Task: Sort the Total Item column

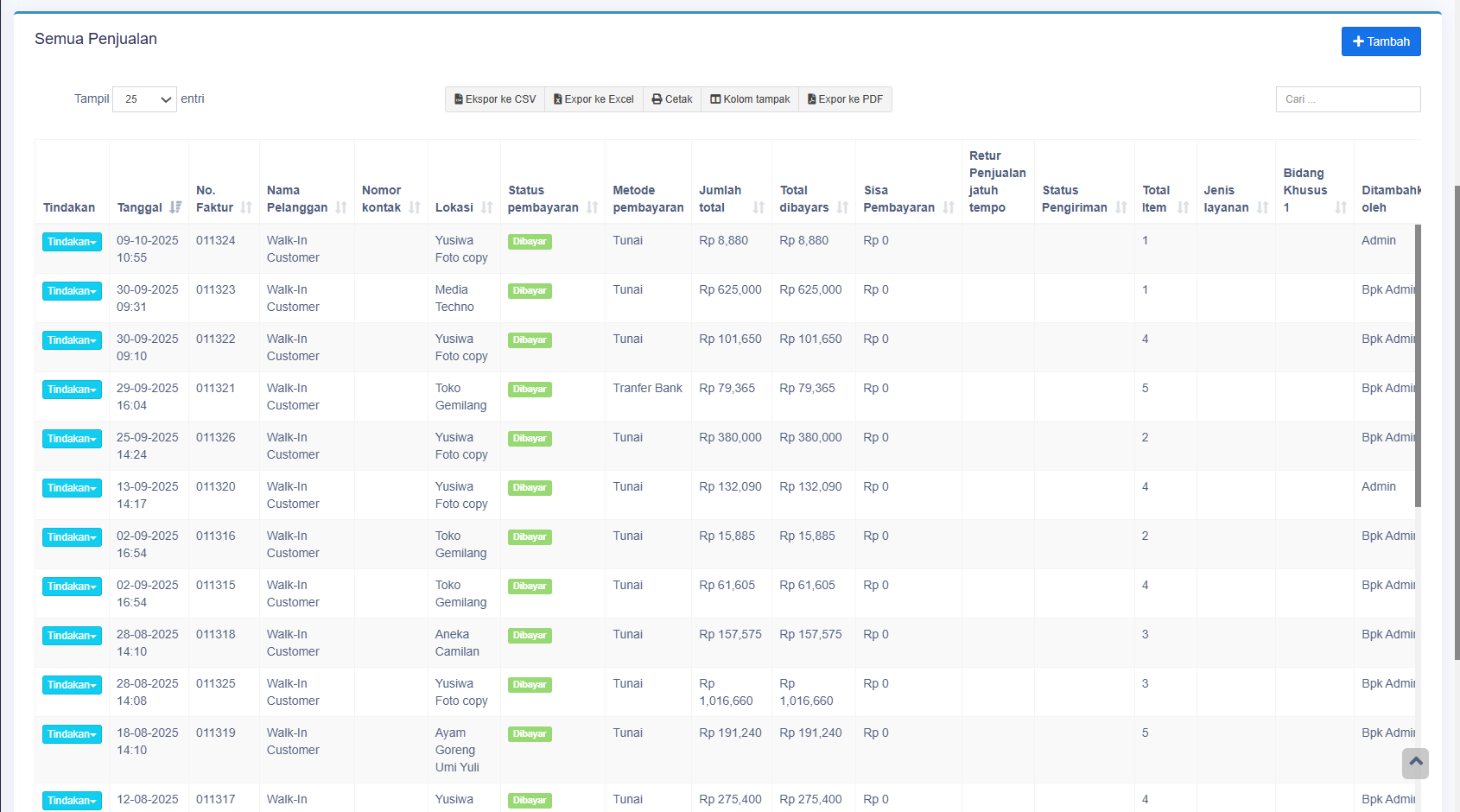Action: point(1183,207)
